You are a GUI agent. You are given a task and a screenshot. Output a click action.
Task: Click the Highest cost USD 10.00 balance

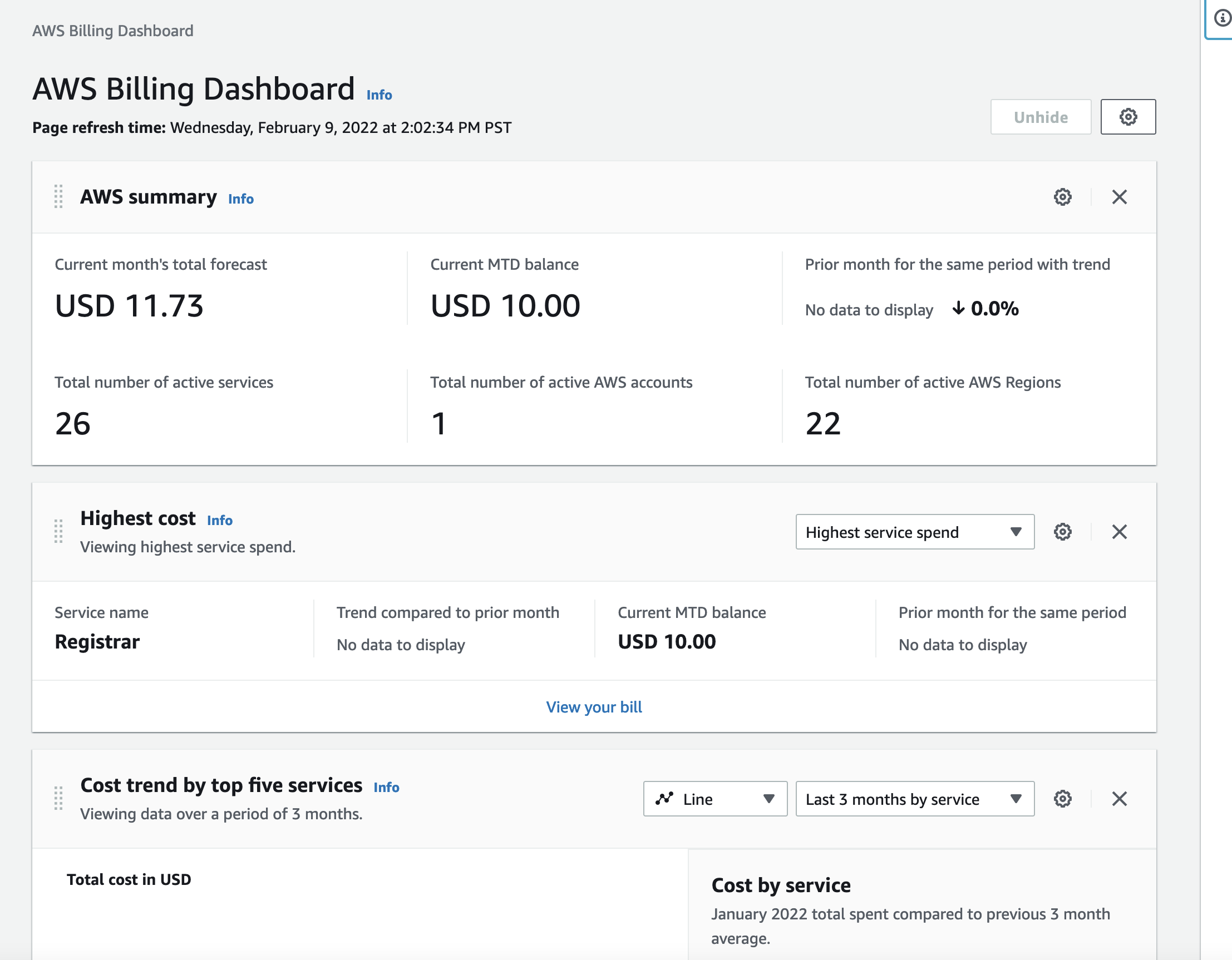coord(667,641)
